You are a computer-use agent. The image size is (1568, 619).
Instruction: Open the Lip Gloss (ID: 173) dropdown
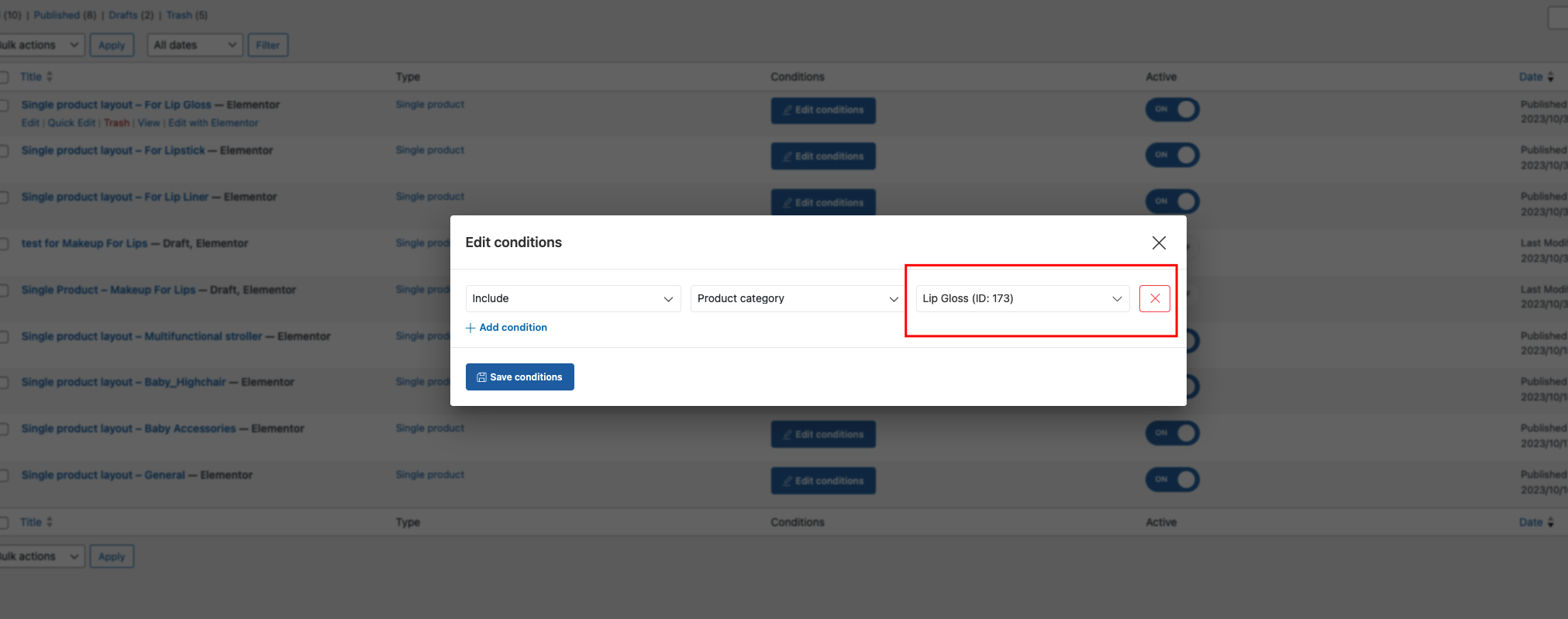[1022, 298]
